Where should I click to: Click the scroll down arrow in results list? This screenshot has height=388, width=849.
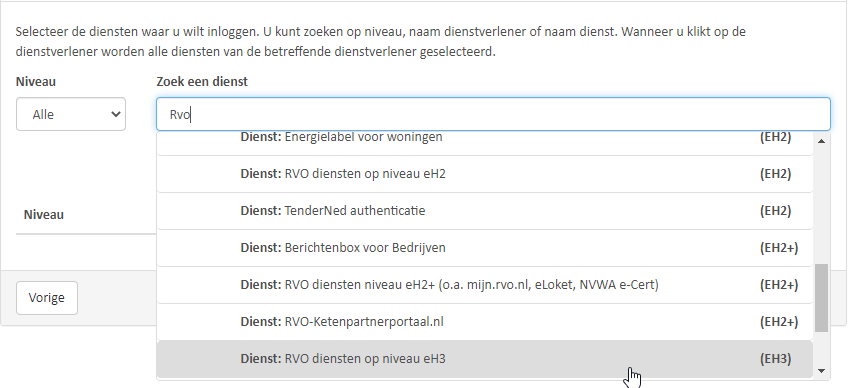[821, 371]
